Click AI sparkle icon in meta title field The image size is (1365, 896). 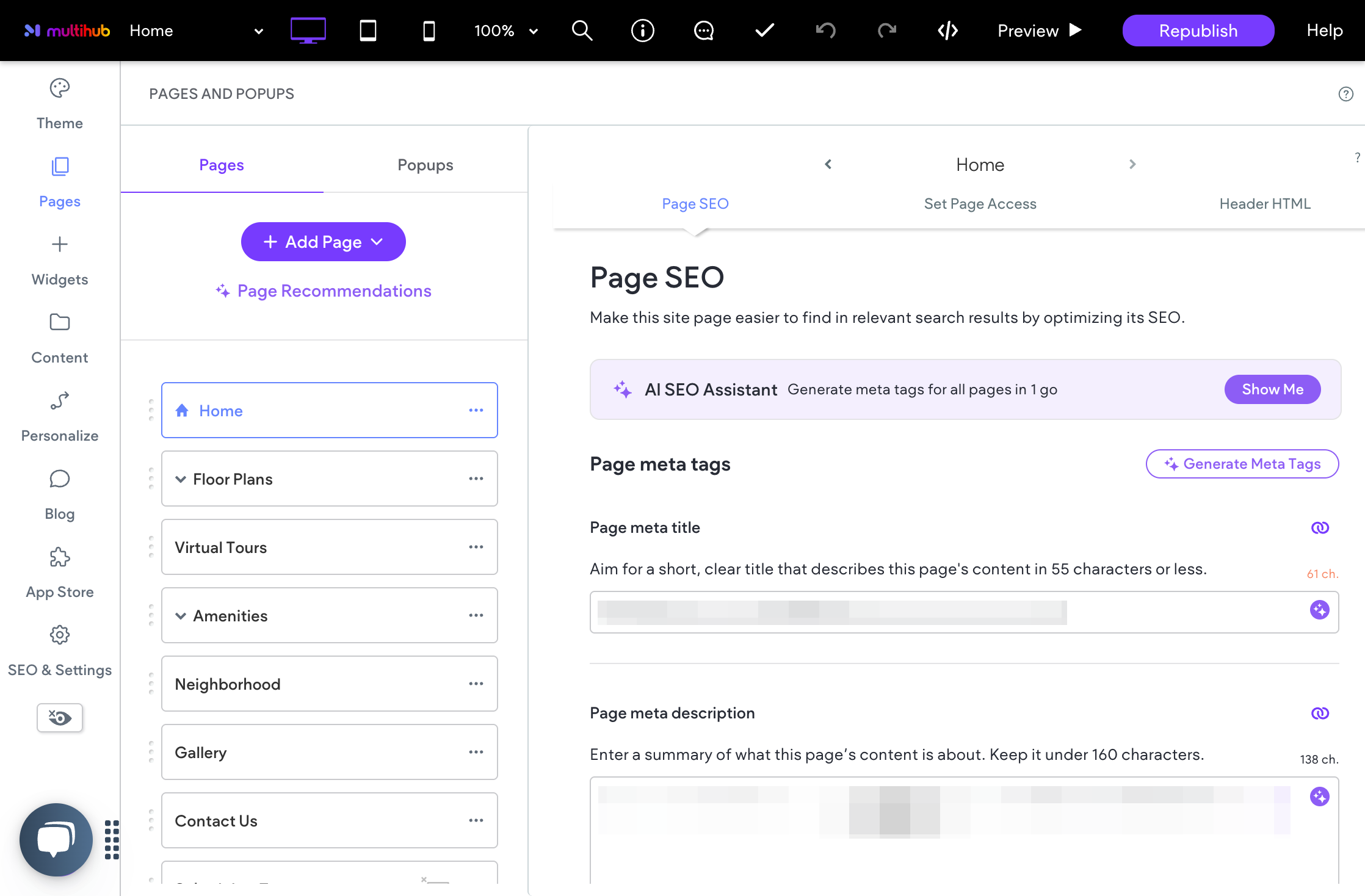[1320, 610]
